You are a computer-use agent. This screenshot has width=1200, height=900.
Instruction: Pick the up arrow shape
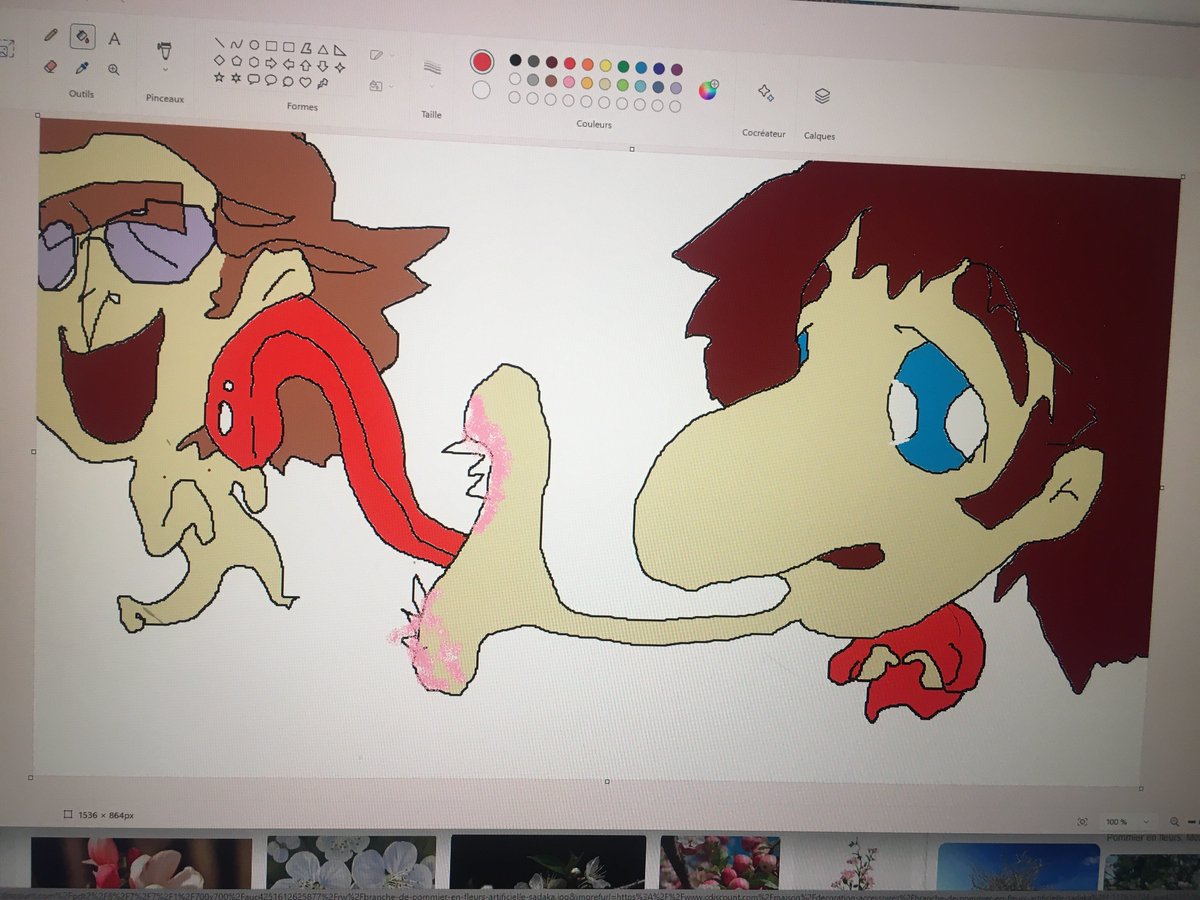coord(305,65)
